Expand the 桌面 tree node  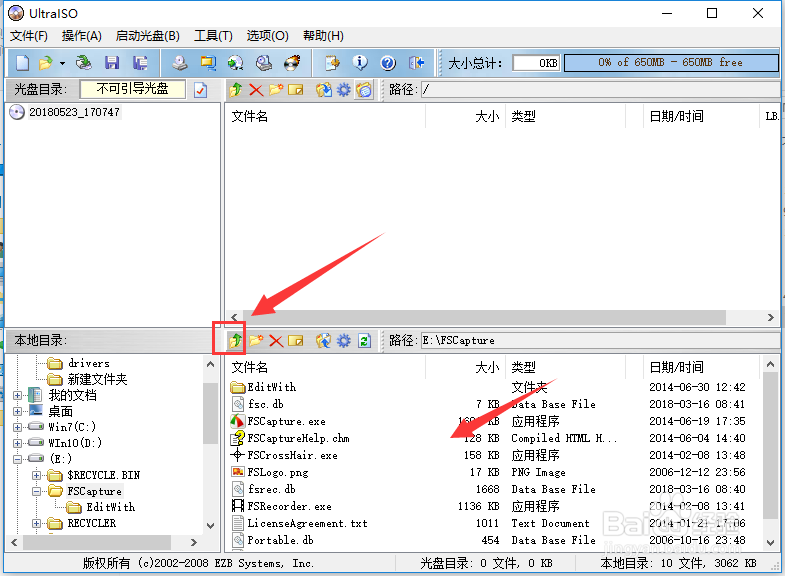click(x=18, y=412)
